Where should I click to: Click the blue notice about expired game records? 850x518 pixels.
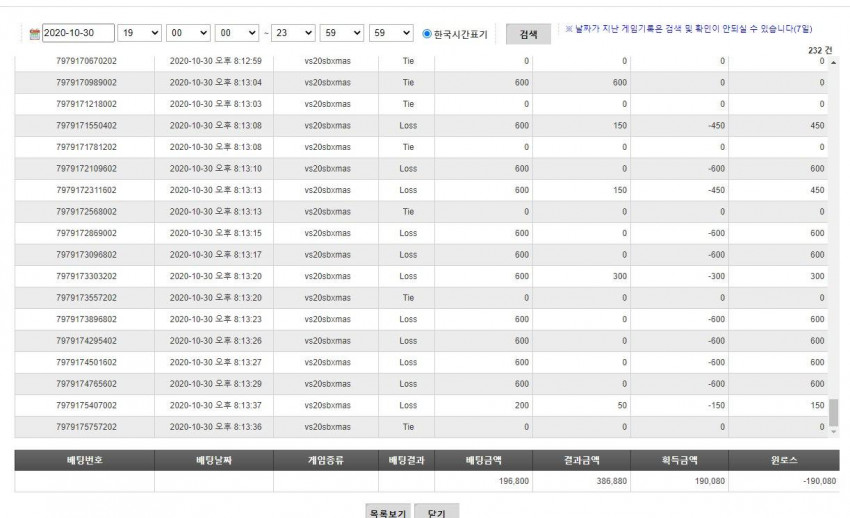tap(688, 29)
